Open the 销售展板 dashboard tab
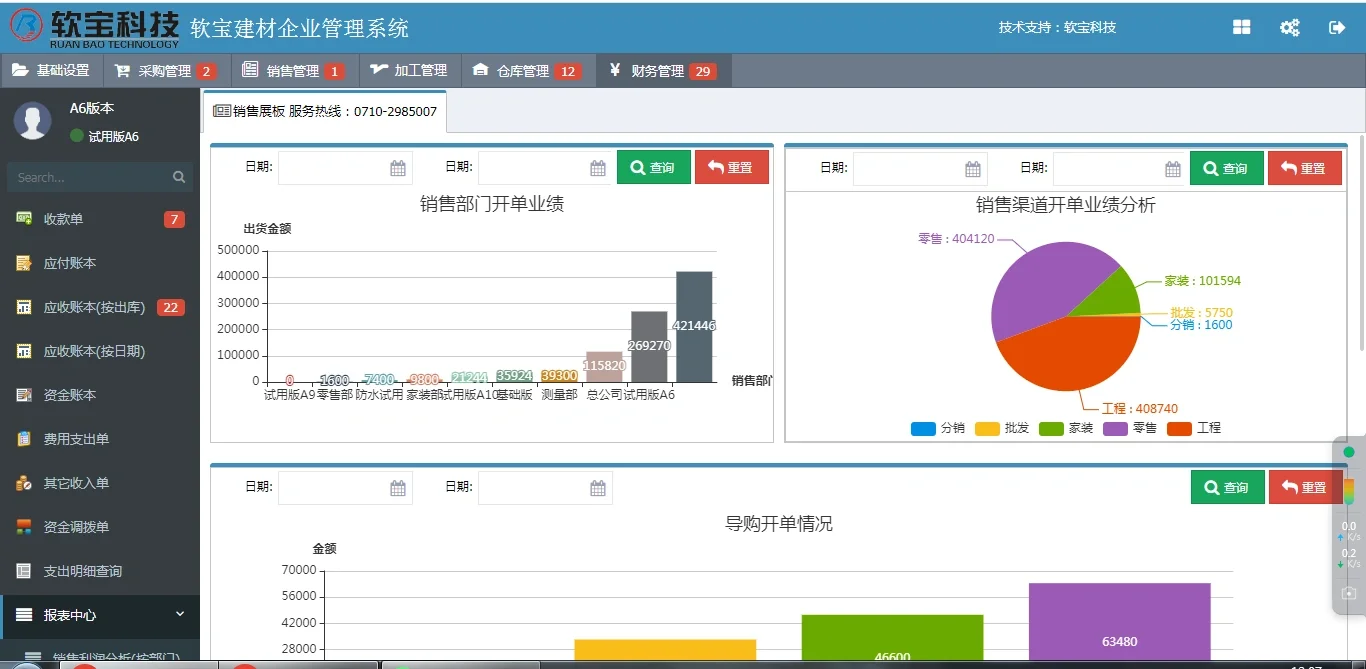Image resolution: width=1366 pixels, height=669 pixels. [x=324, y=111]
